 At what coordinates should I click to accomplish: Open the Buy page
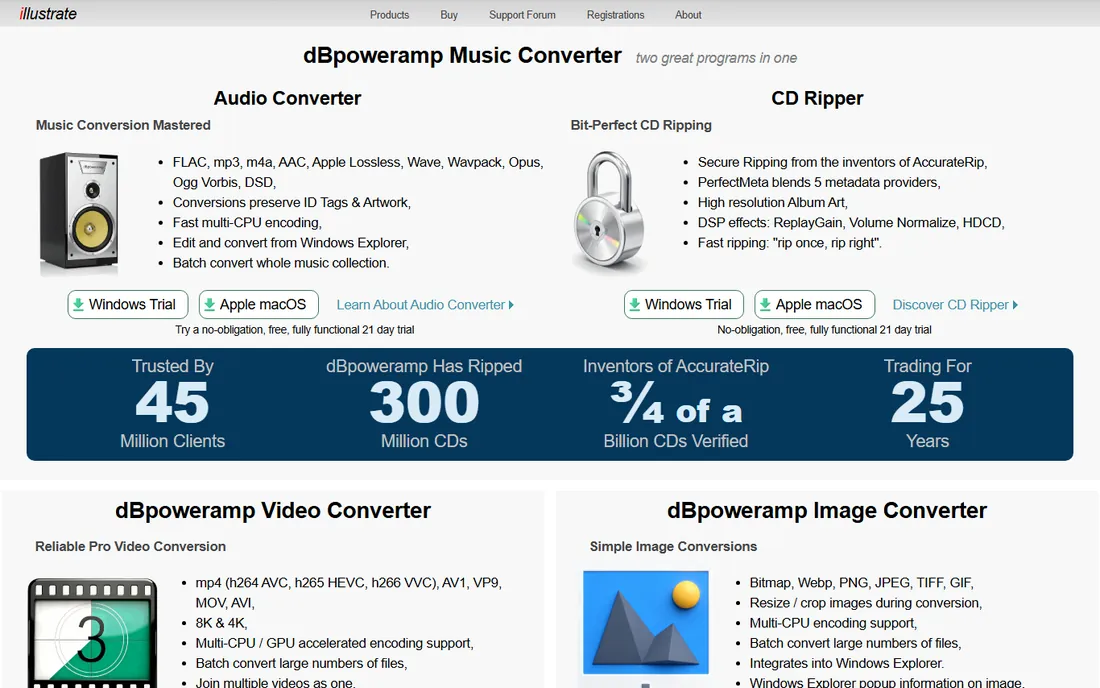(449, 15)
